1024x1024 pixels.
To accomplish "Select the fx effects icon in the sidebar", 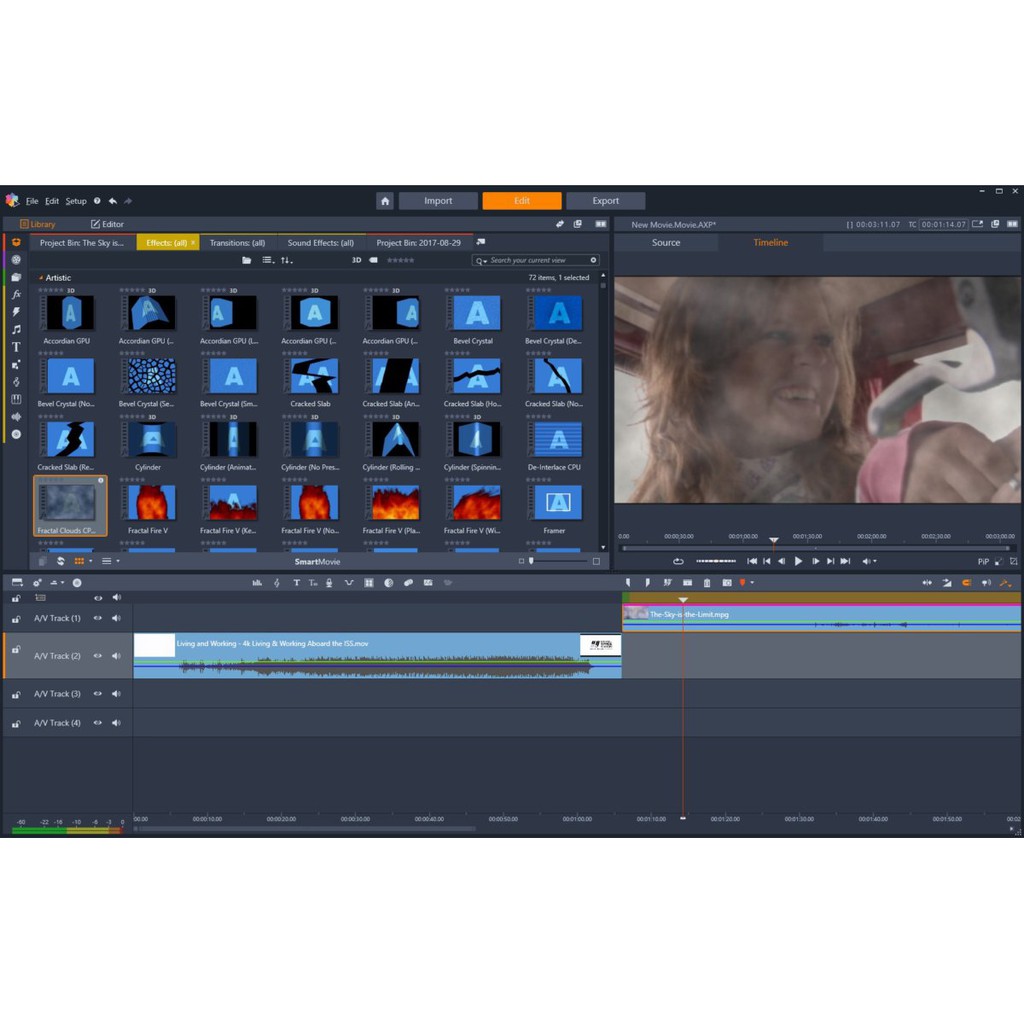I will tap(16, 294).
